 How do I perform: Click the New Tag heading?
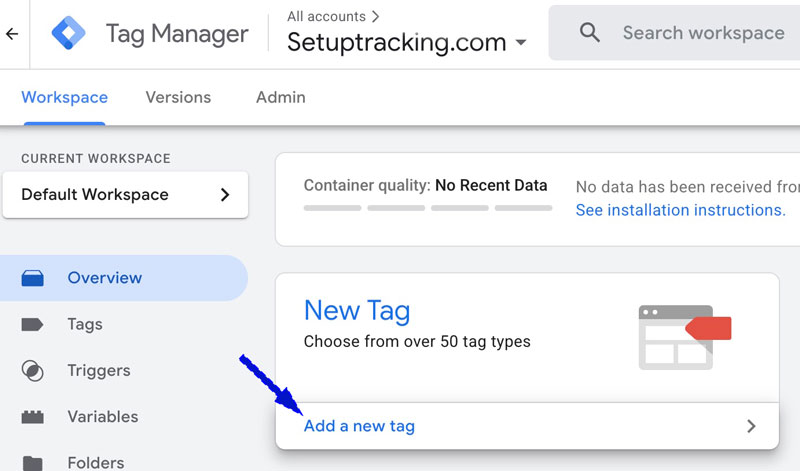357,310
